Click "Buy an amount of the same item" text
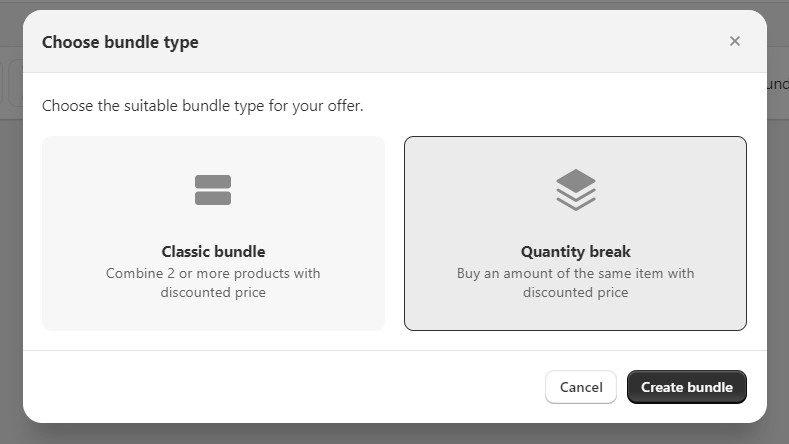Viewport: 789px width, 444px height. click(575, 273)
